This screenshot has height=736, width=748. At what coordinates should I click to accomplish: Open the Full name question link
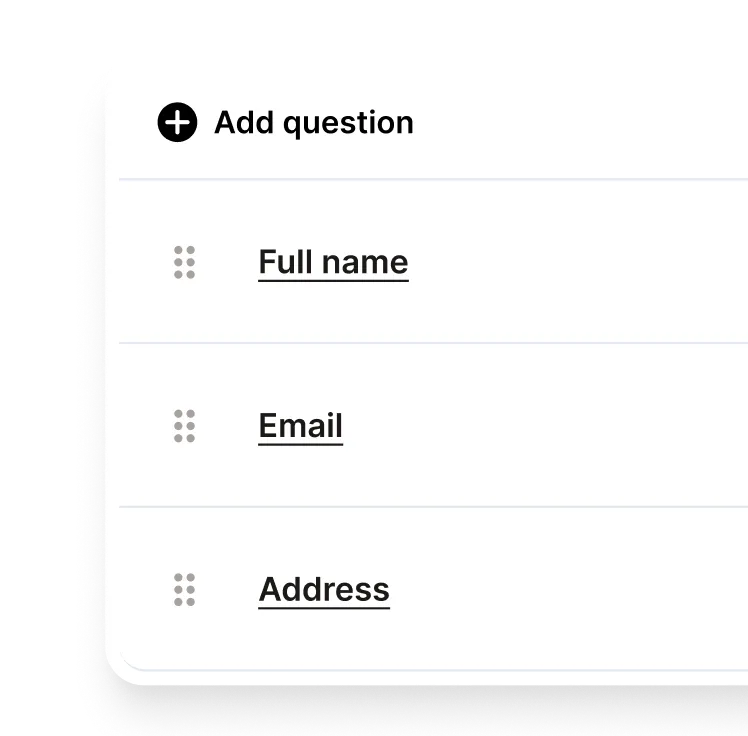[x=333, y=262]
